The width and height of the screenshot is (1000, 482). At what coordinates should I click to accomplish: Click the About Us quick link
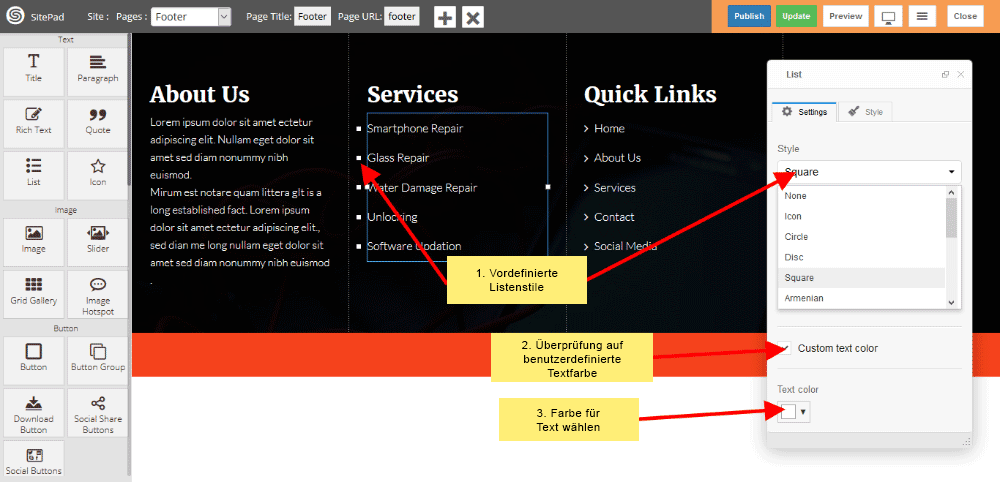[617, 157]
